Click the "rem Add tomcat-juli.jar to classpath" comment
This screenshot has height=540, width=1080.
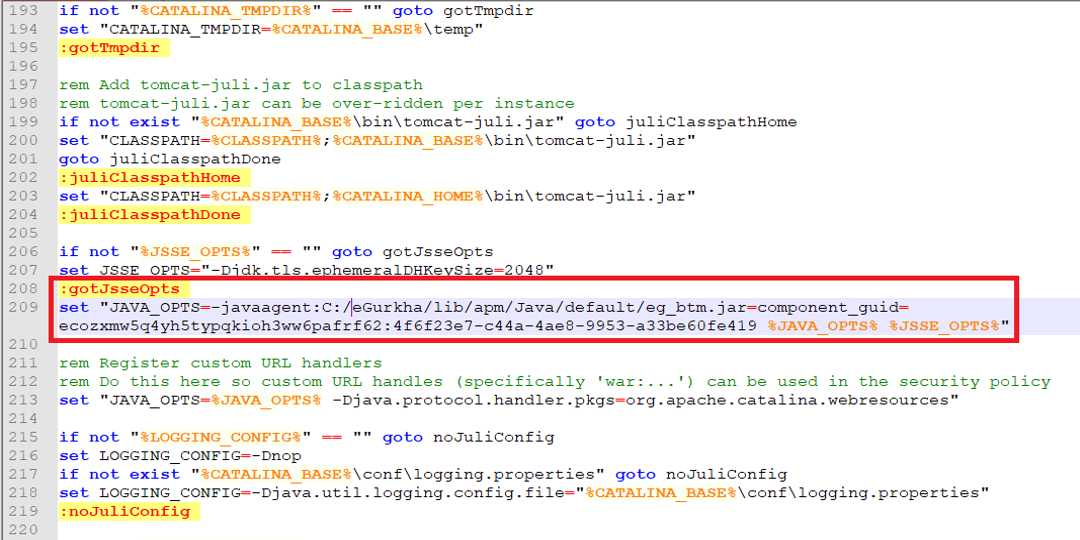pyautogui.click(x=241, y=85)
